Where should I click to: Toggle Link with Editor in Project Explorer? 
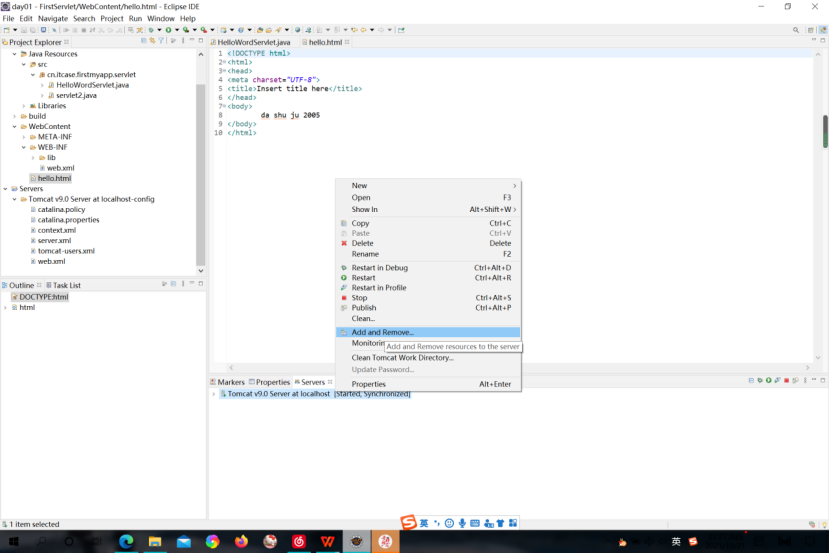click(152, 41)
